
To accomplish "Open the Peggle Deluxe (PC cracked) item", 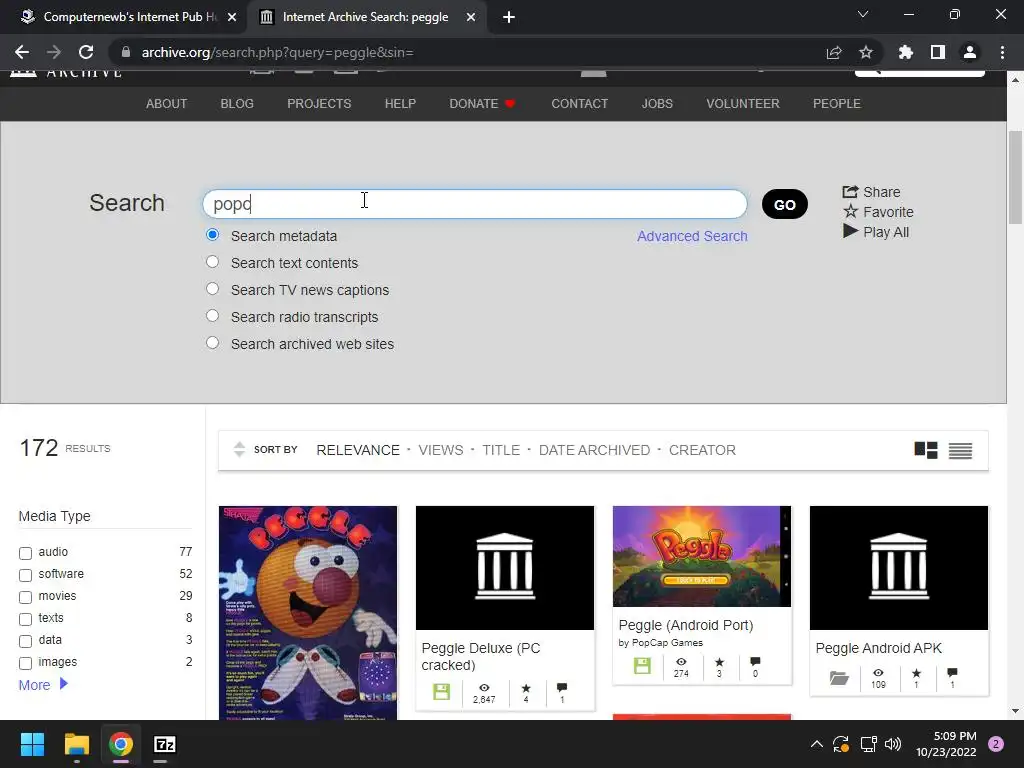I will 481,656.
